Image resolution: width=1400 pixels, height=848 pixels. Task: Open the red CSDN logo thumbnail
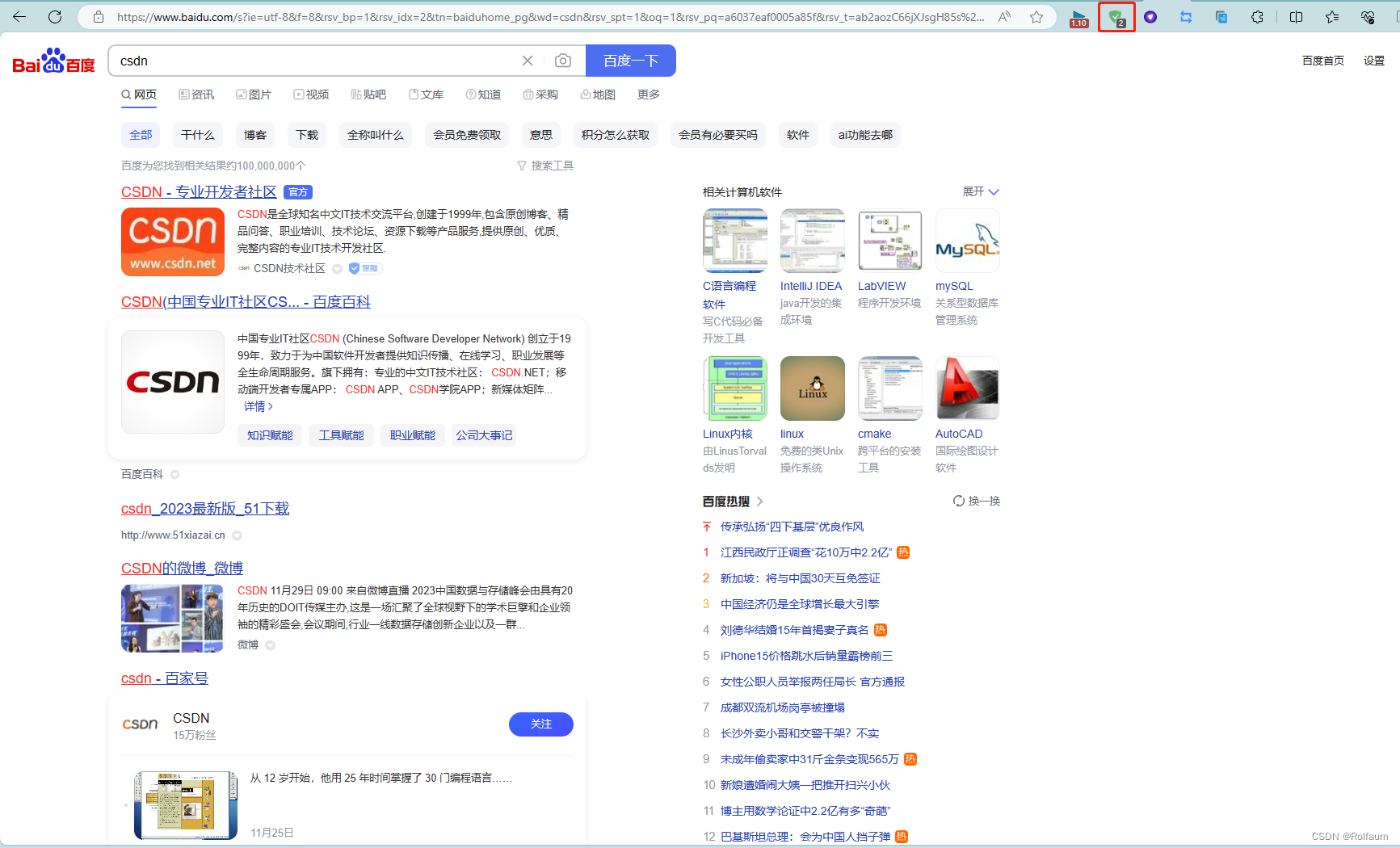coord(173,241)
